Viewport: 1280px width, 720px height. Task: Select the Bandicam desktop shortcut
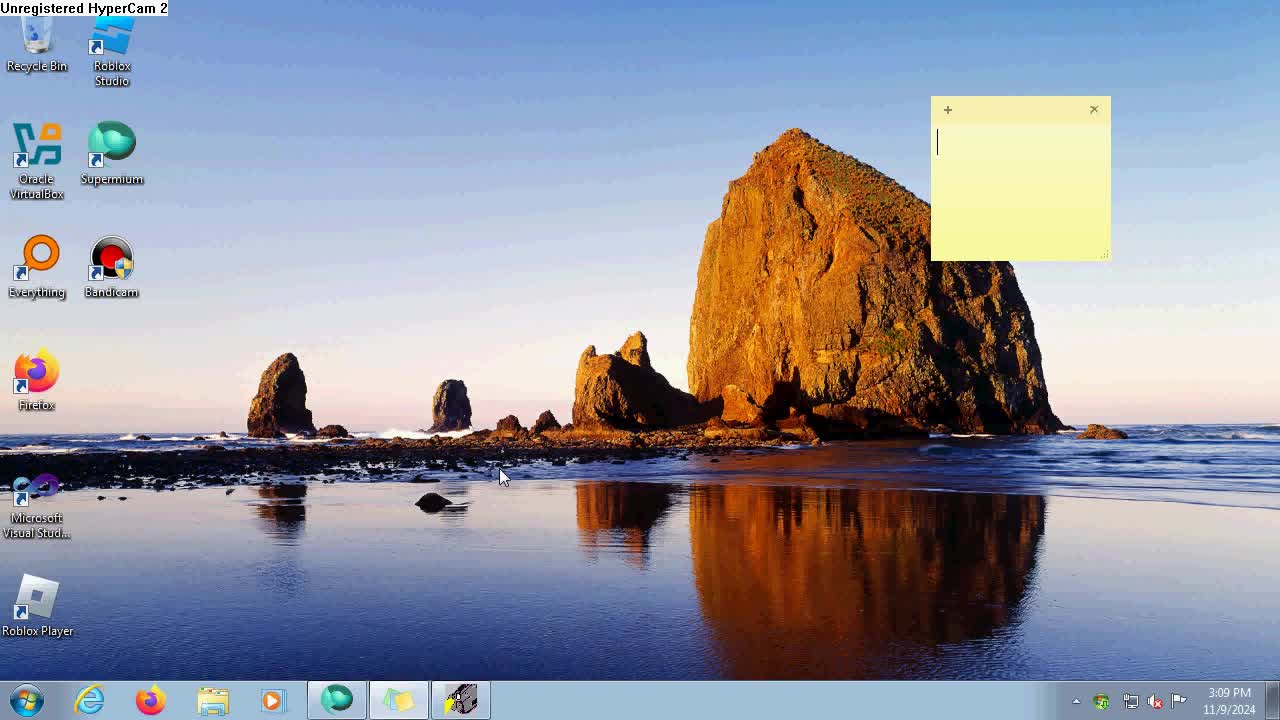tap(112, 267)
